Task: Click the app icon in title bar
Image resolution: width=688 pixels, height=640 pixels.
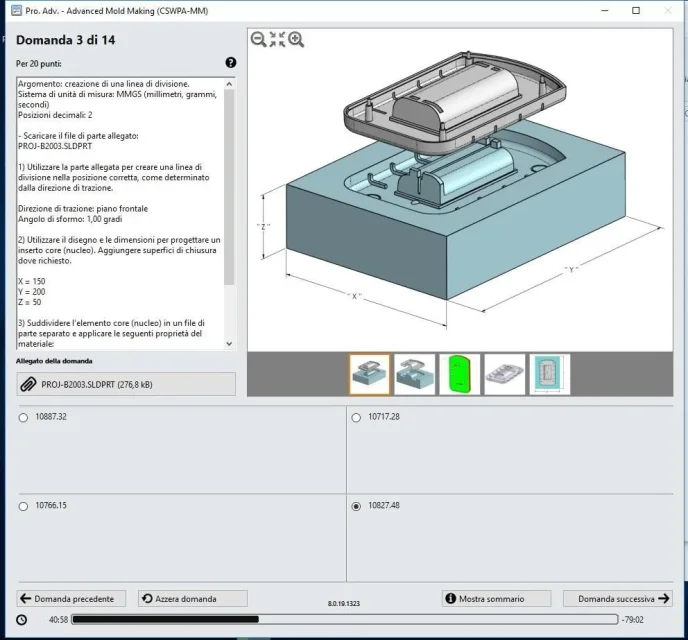Action: coord(16,11)
